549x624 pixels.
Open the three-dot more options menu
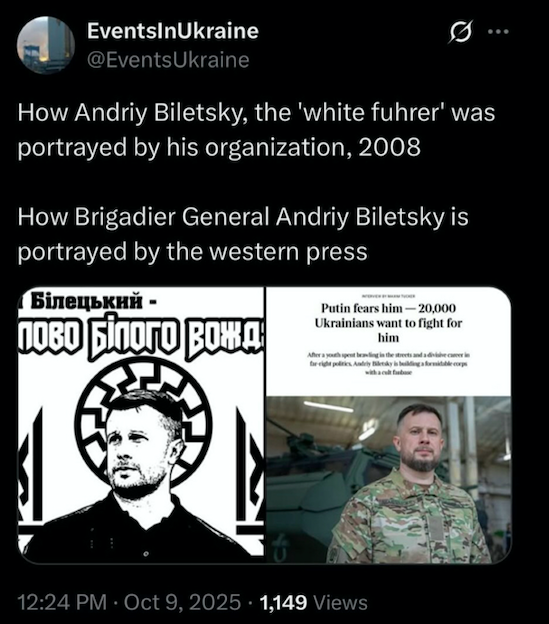pyautogui.click(x=498, y=31)
